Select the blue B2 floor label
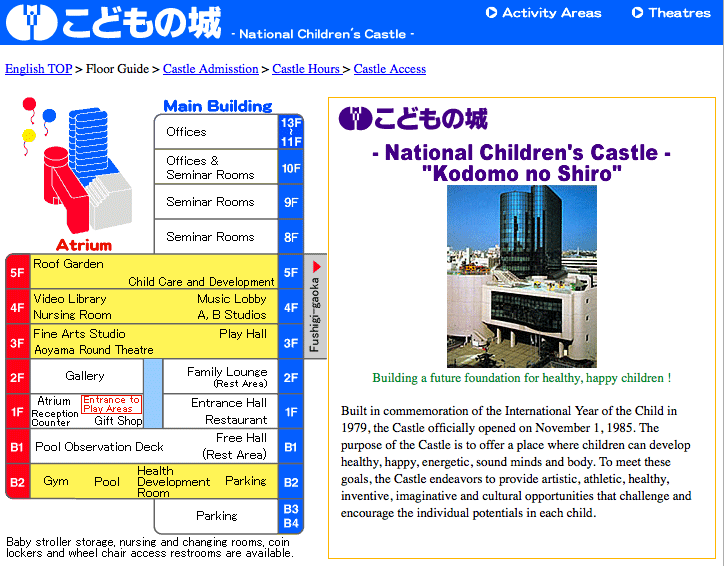Viewport: 724px width, 566px height. (x=291, y=482)
